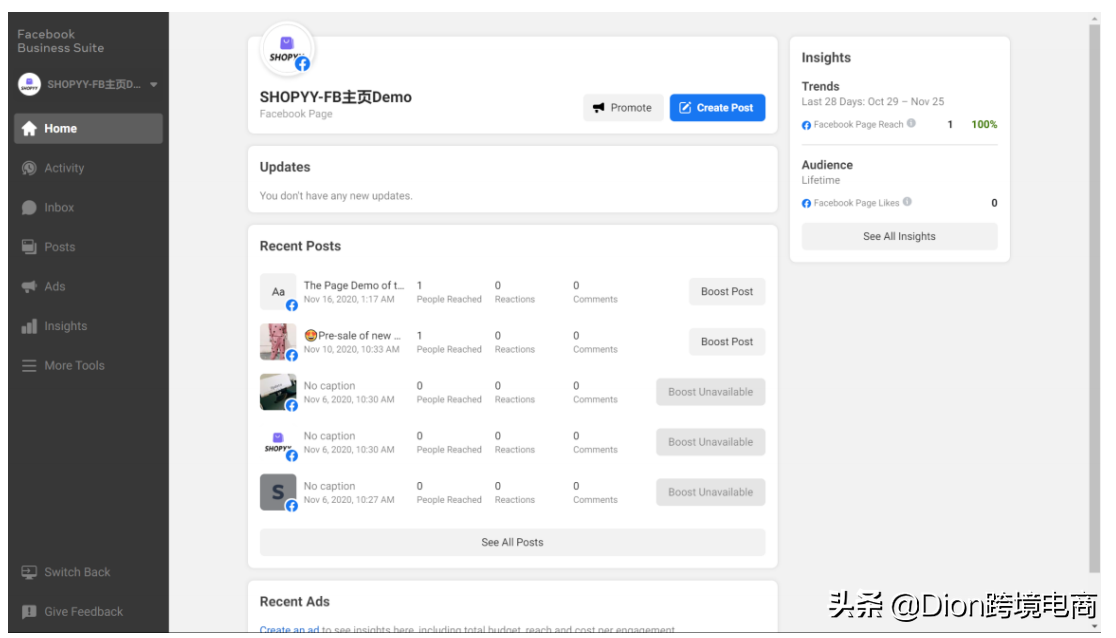This screenshot has height=638, width=1116.
Task: Click the thumbnail of the 10:27 AM post
Action: [278, 492]
